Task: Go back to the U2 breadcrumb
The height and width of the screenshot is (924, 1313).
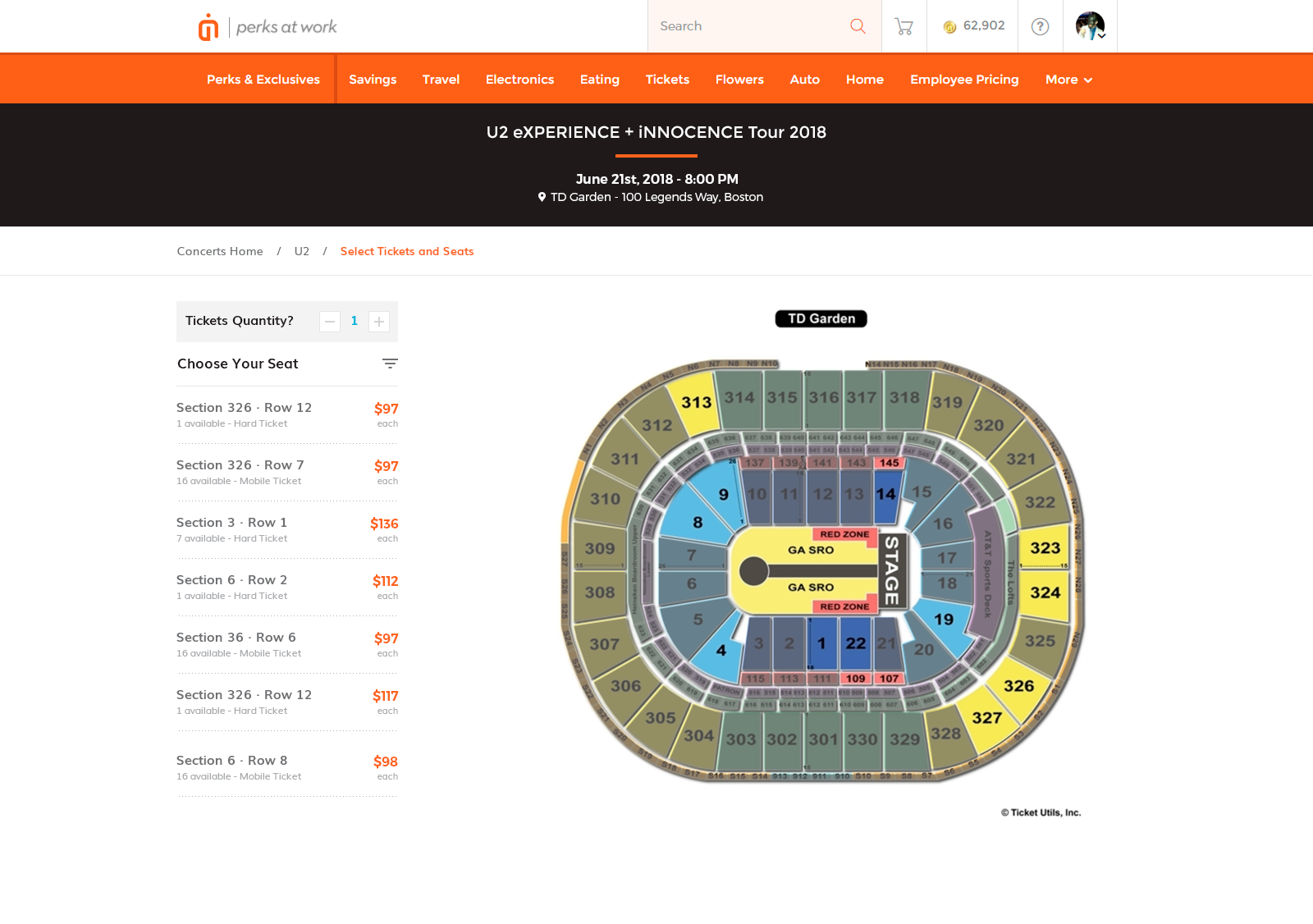Action: click(x=302, y=251)
